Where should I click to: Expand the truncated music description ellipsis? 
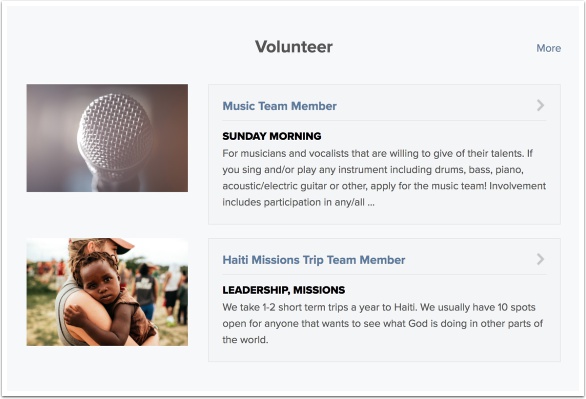tap(370, 204)
